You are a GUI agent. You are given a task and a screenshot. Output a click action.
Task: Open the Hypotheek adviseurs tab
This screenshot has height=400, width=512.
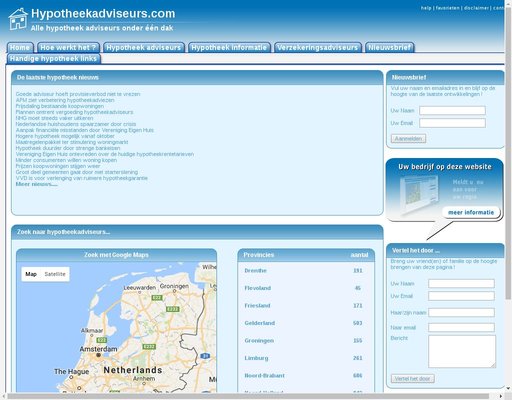(x=144, y=48)
